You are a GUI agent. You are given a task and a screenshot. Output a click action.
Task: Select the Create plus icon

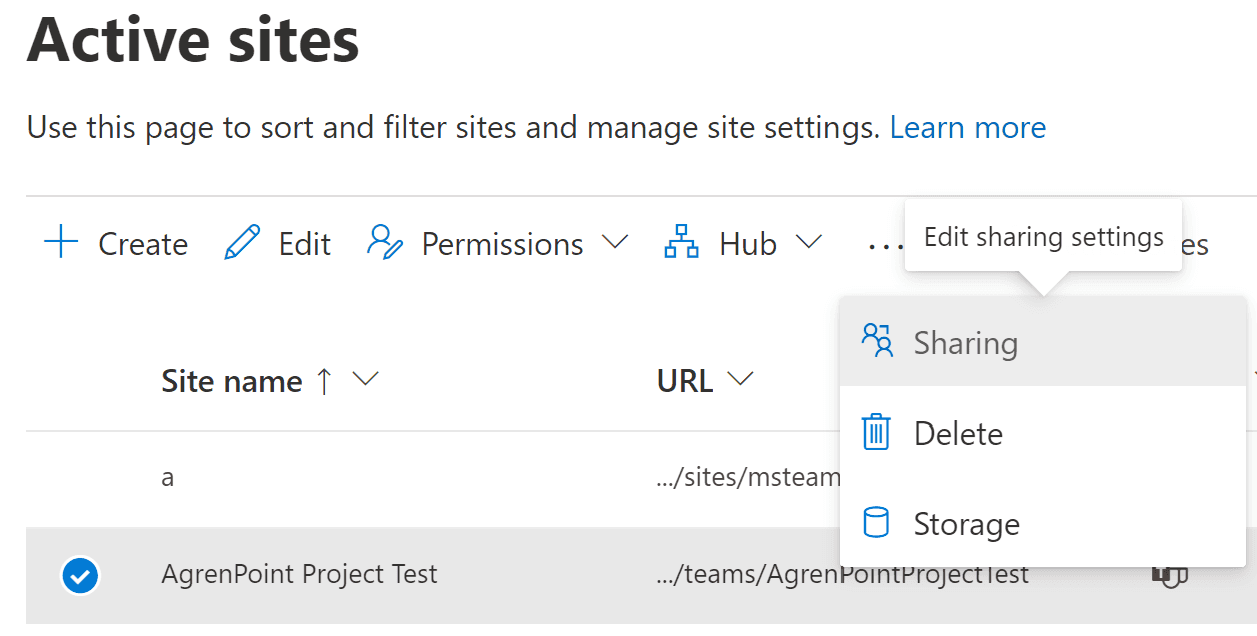point(59,242)
